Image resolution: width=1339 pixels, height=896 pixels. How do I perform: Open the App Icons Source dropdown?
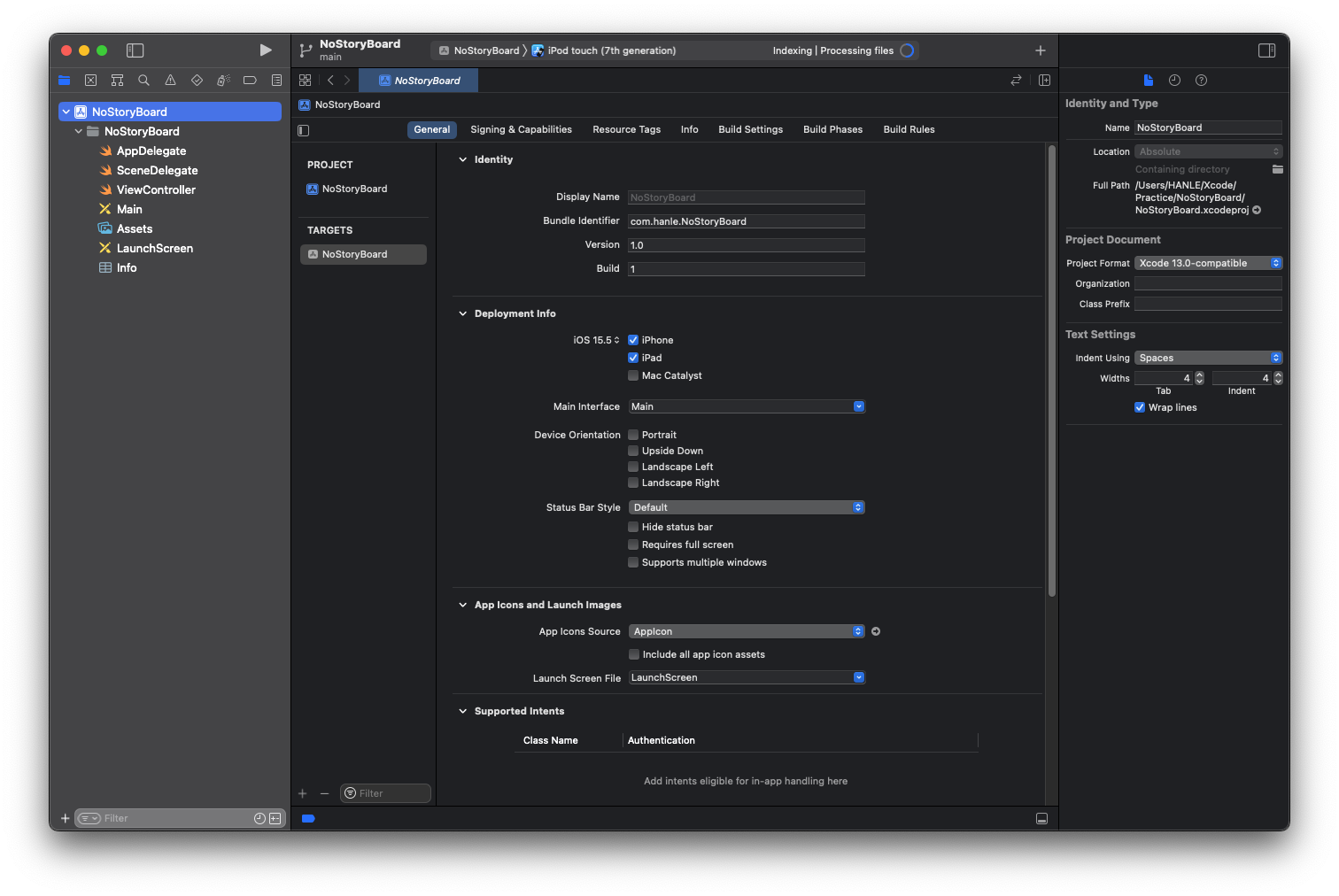point(747,631)
